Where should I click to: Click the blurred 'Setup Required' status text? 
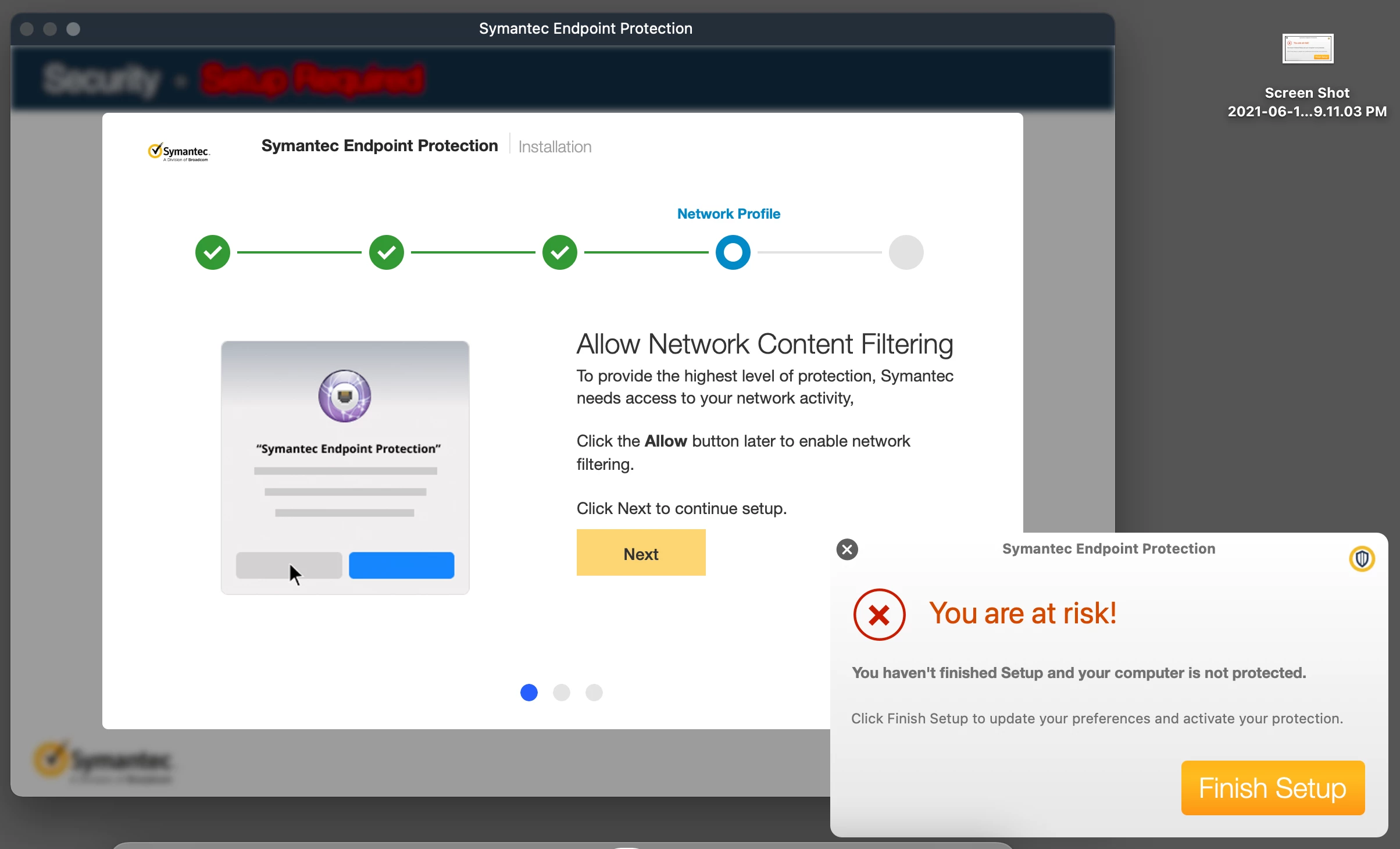click(x=312, y=79)
